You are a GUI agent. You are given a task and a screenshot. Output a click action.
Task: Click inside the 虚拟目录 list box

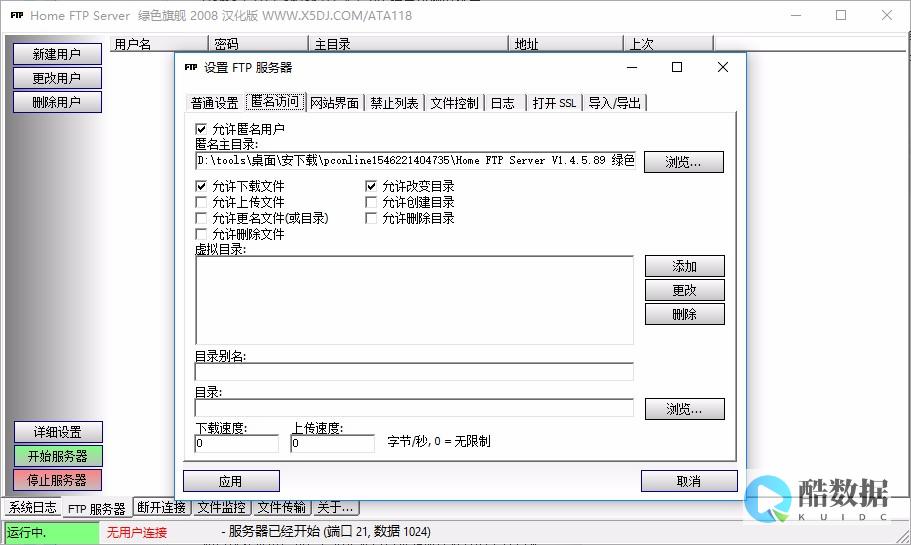[414, 300]
